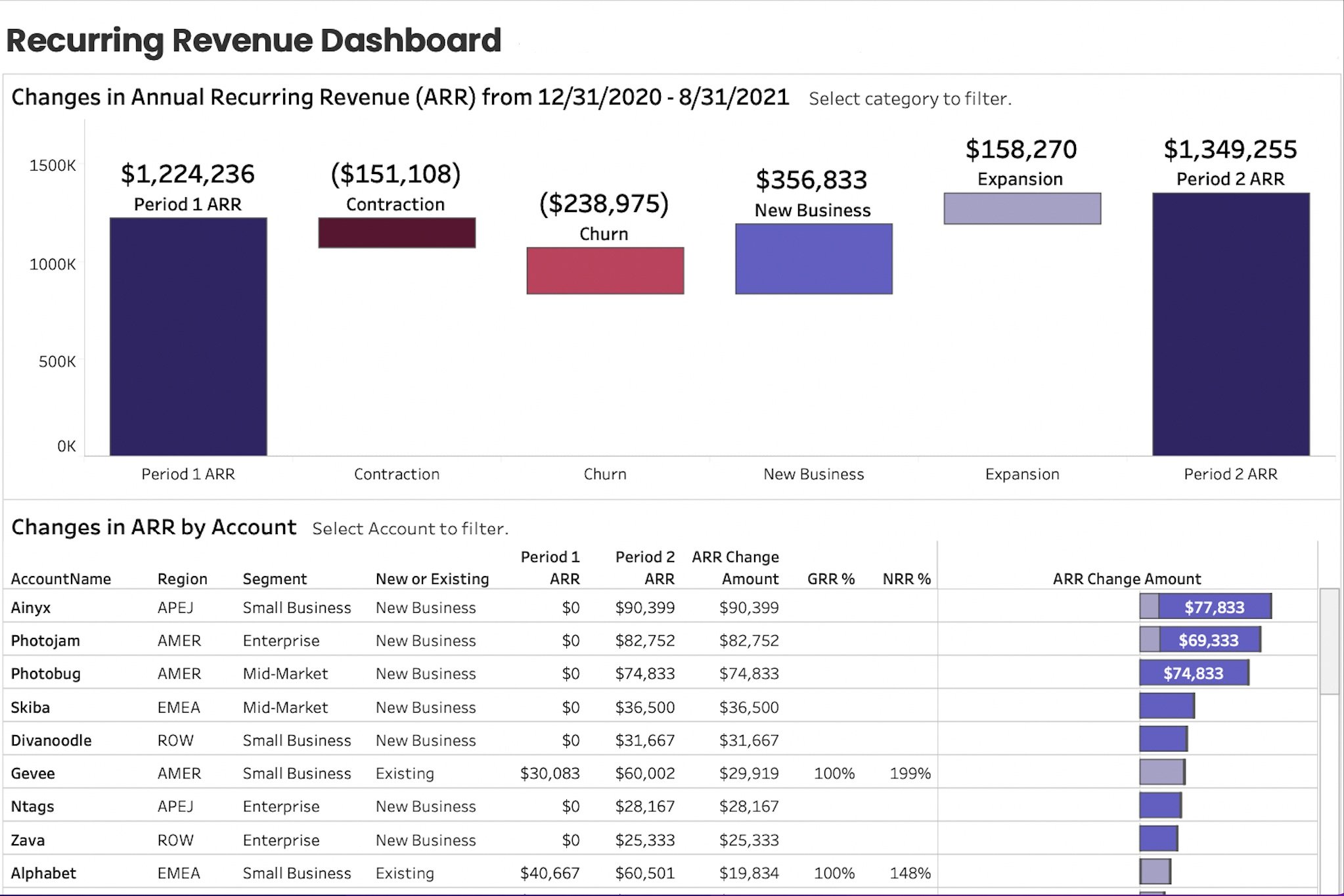The width and height of the screenshot is (1344, 896).
Task: Click the Period 1 ARR waterfall bar
Action: 188,336
